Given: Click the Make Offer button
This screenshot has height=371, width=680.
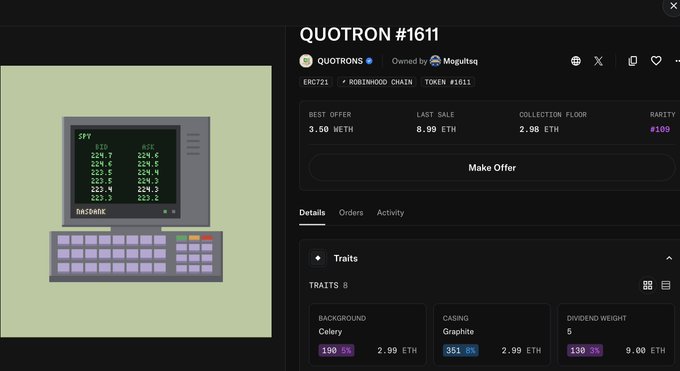Looking at the screenshot, I should point(492,167).
